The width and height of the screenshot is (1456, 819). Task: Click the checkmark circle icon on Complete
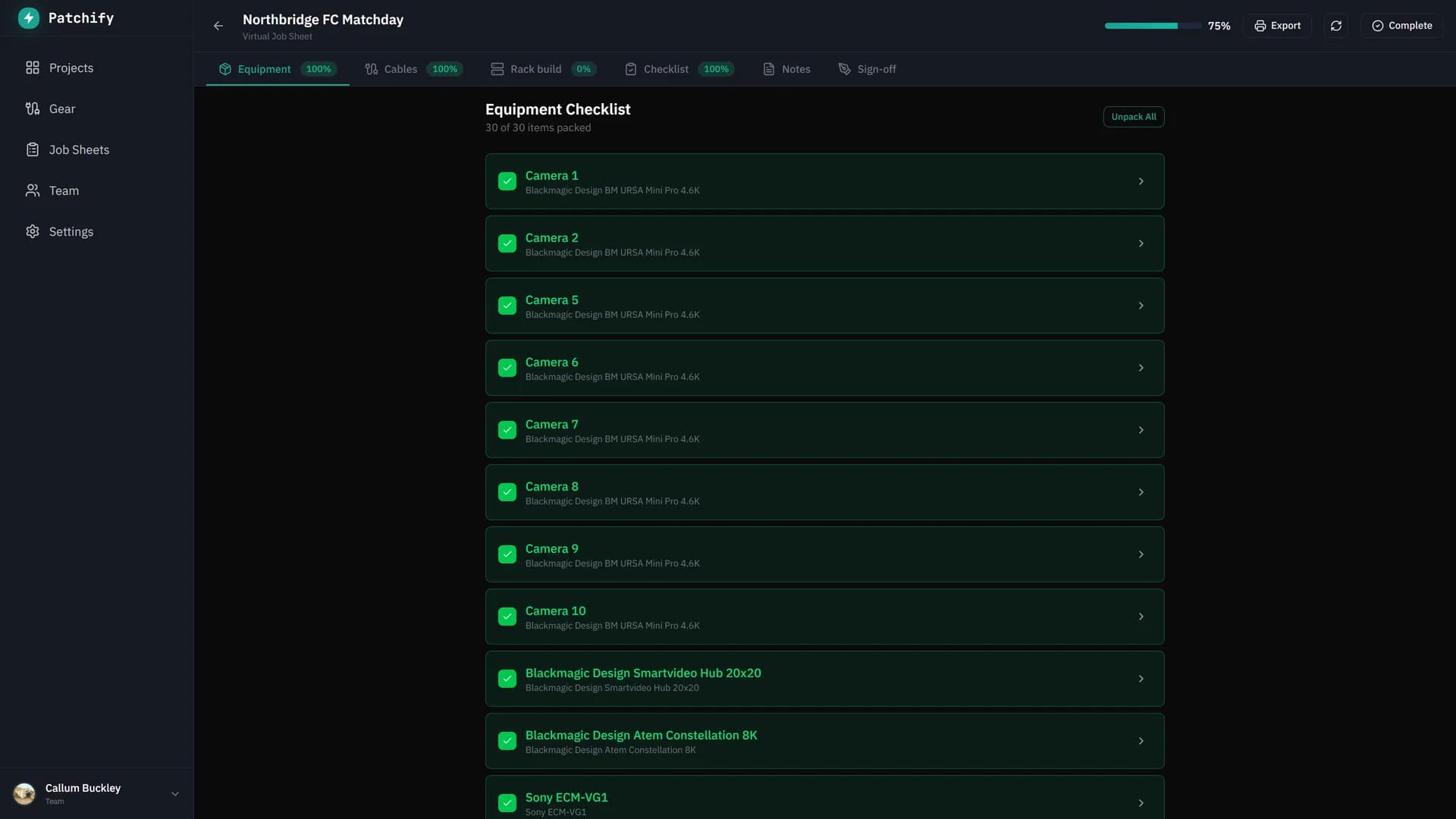[1377, 26]
